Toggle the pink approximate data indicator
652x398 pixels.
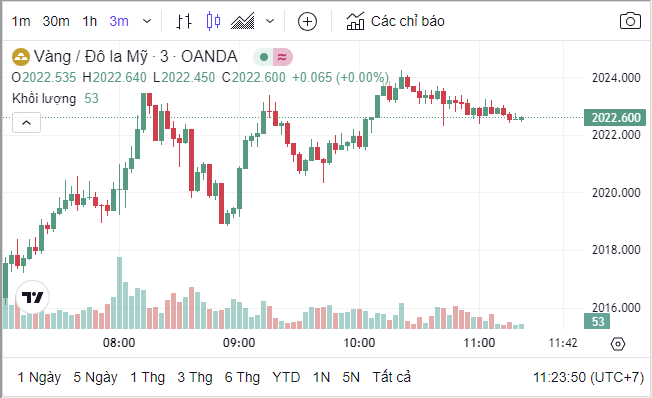click(282, 57)
